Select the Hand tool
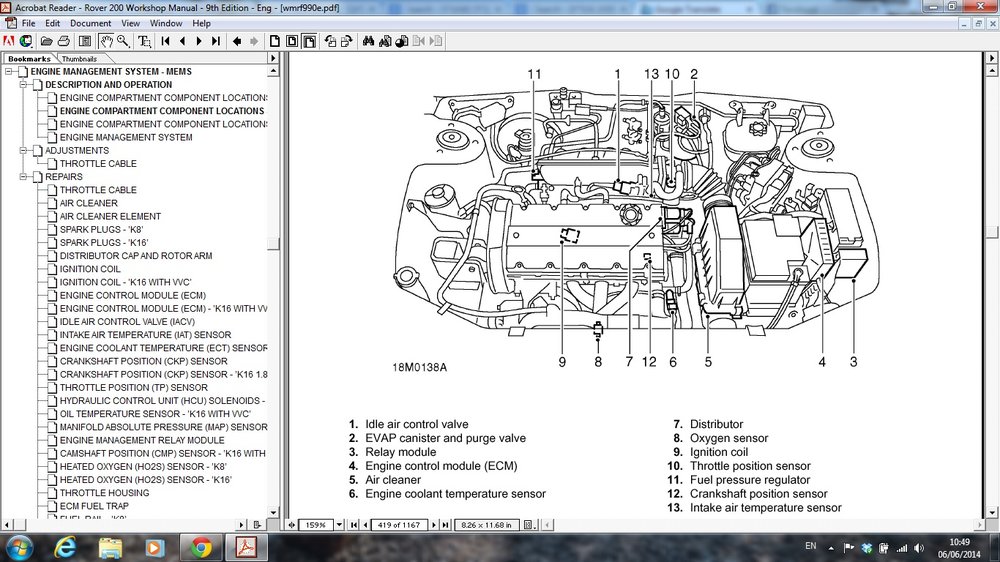The image size is (1000, 562). tap(106, 41)
